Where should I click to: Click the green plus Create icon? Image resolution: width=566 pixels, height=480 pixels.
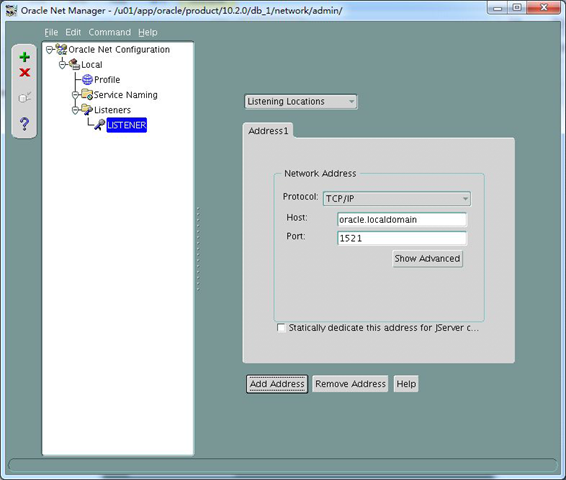point(25,57)
